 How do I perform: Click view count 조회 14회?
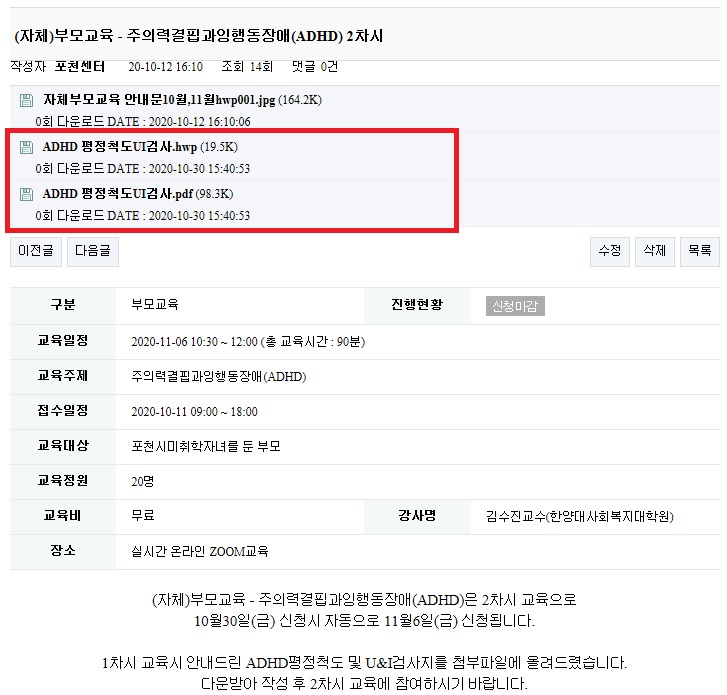pyautogui.click(x=247, y=67)
